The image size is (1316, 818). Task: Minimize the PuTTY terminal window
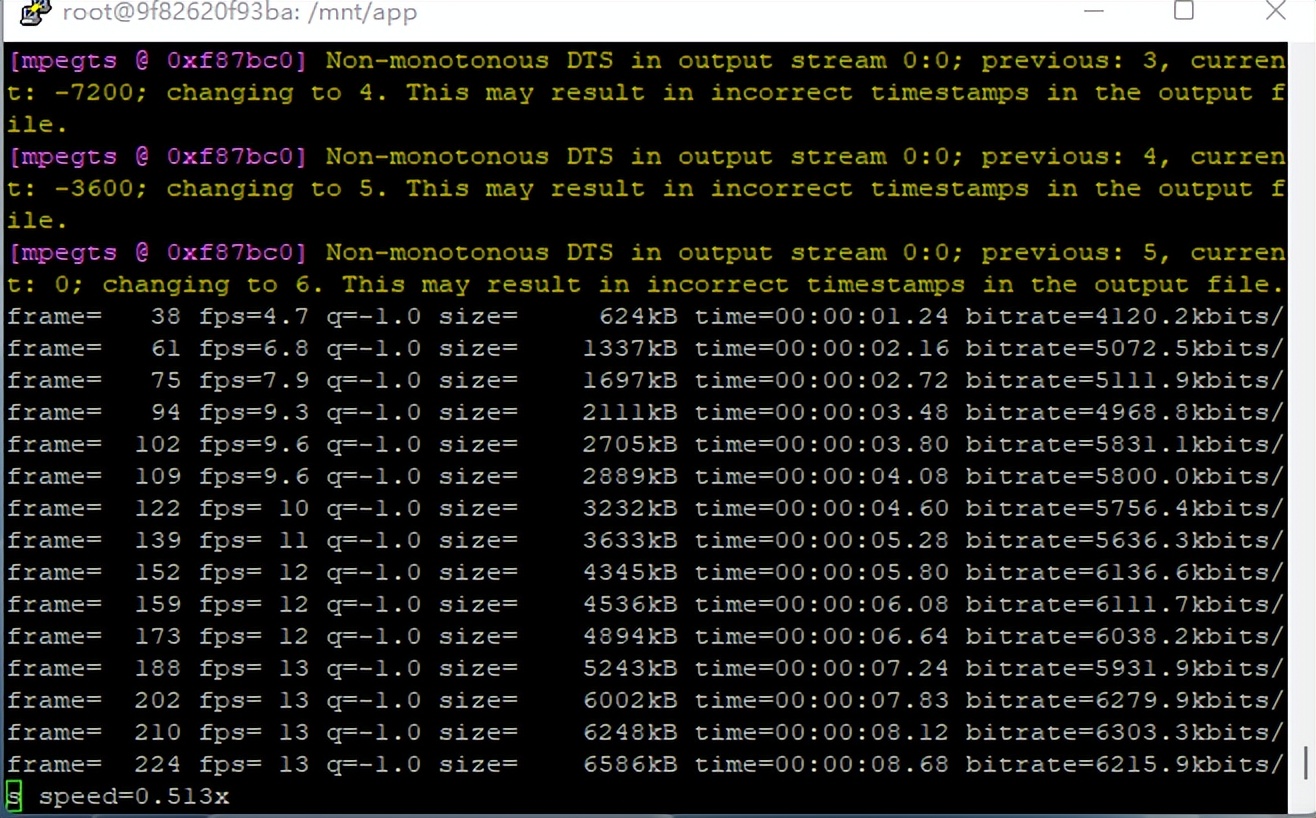pos(1094,12)
